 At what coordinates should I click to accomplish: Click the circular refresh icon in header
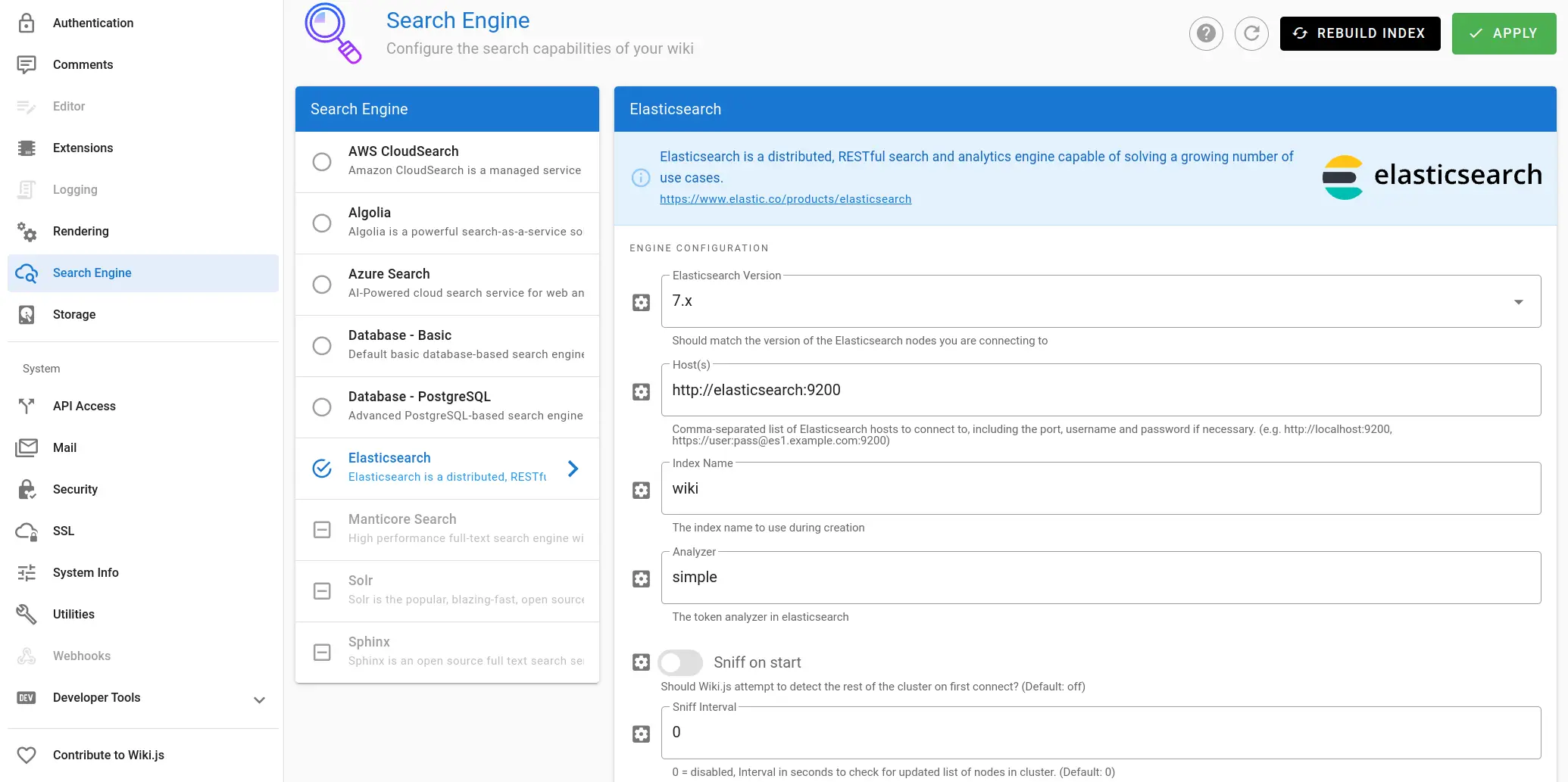(1251, 33)
